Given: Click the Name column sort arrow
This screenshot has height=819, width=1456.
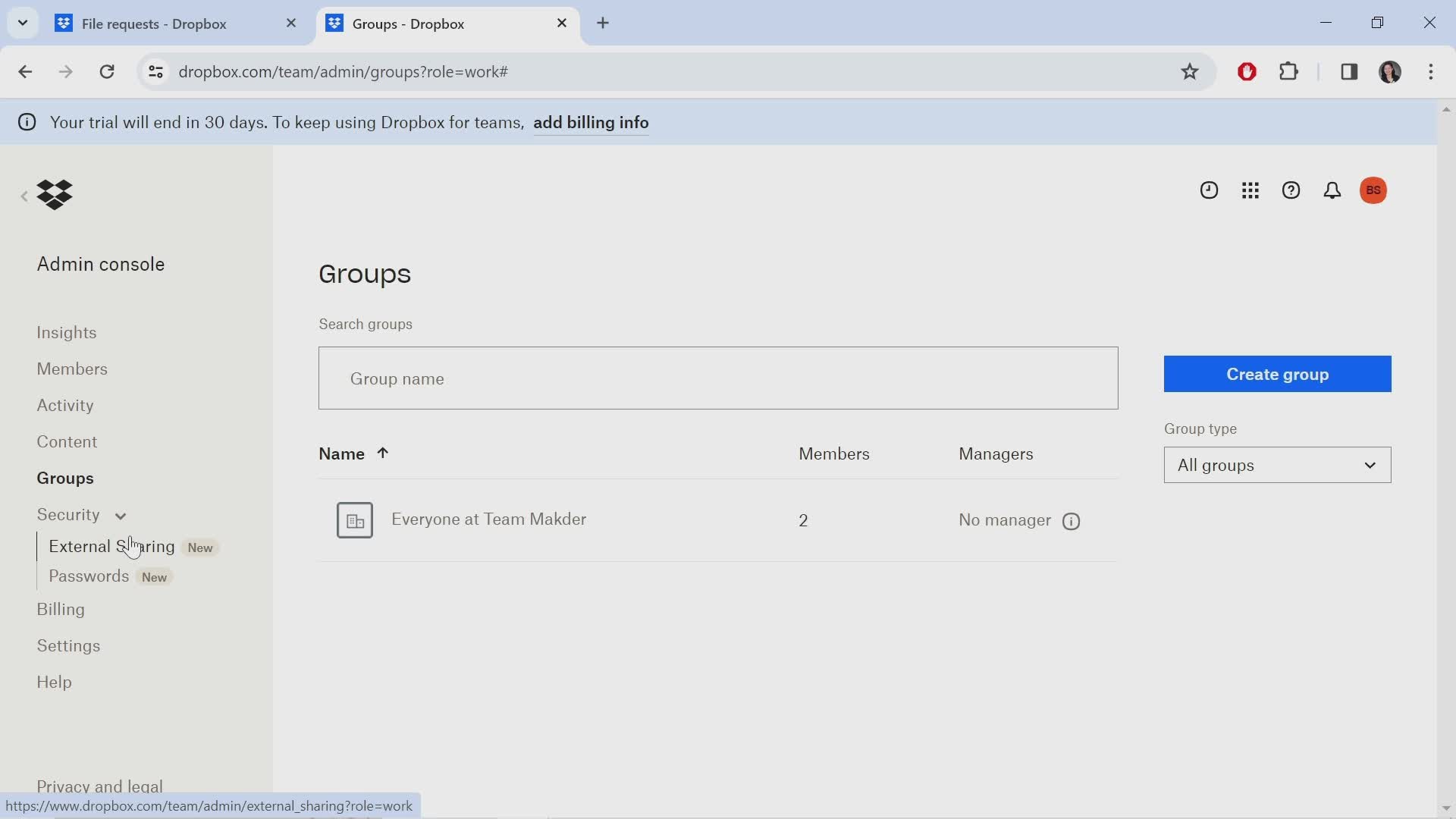Looking at the screenshot, I should click(x=382, y=453).
